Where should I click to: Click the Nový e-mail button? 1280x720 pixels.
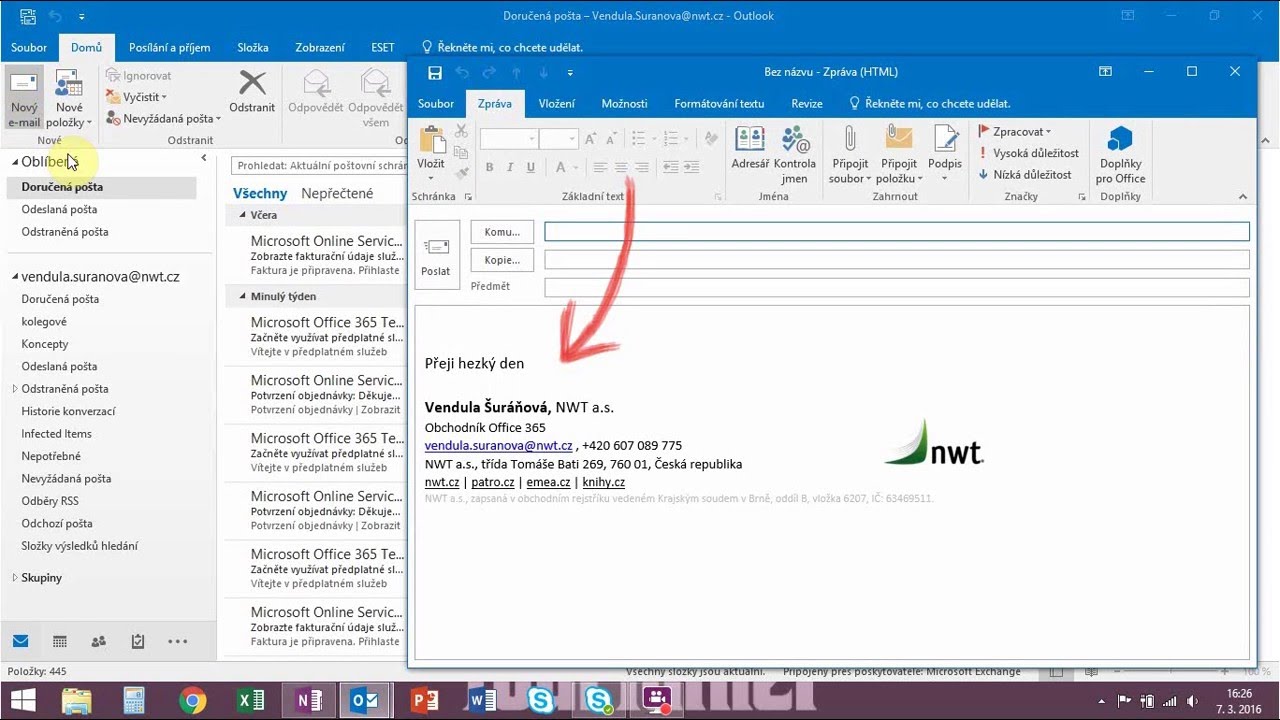(24, 99)
